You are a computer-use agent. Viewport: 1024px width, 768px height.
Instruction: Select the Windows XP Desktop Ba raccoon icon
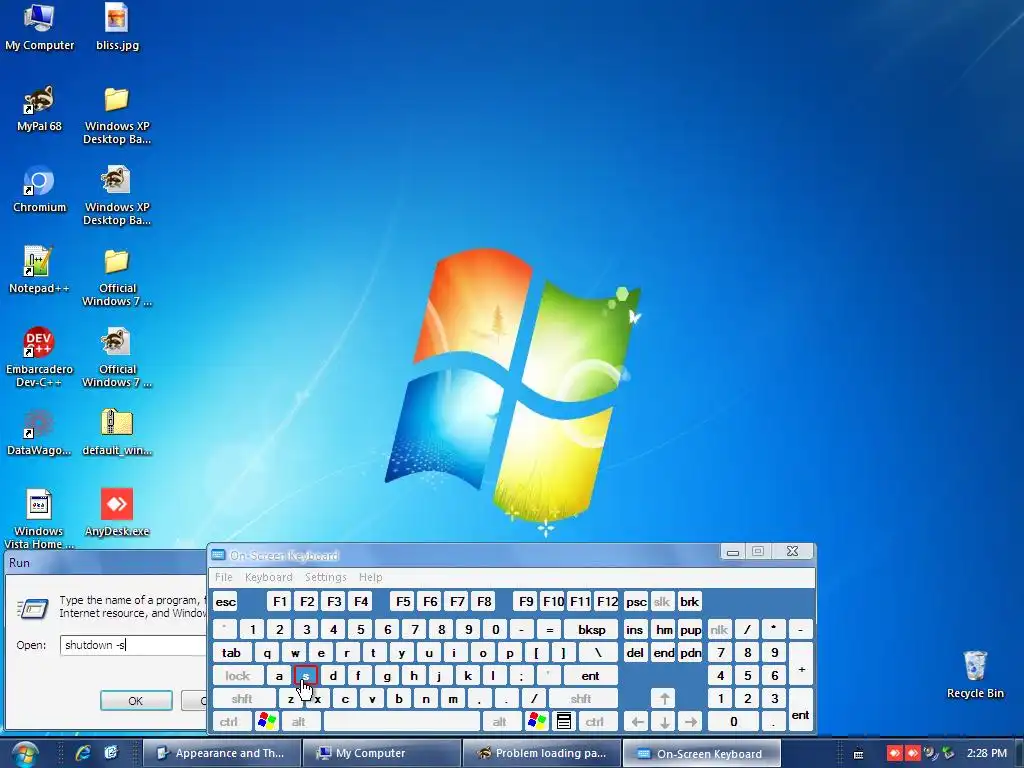click(117, 196)
